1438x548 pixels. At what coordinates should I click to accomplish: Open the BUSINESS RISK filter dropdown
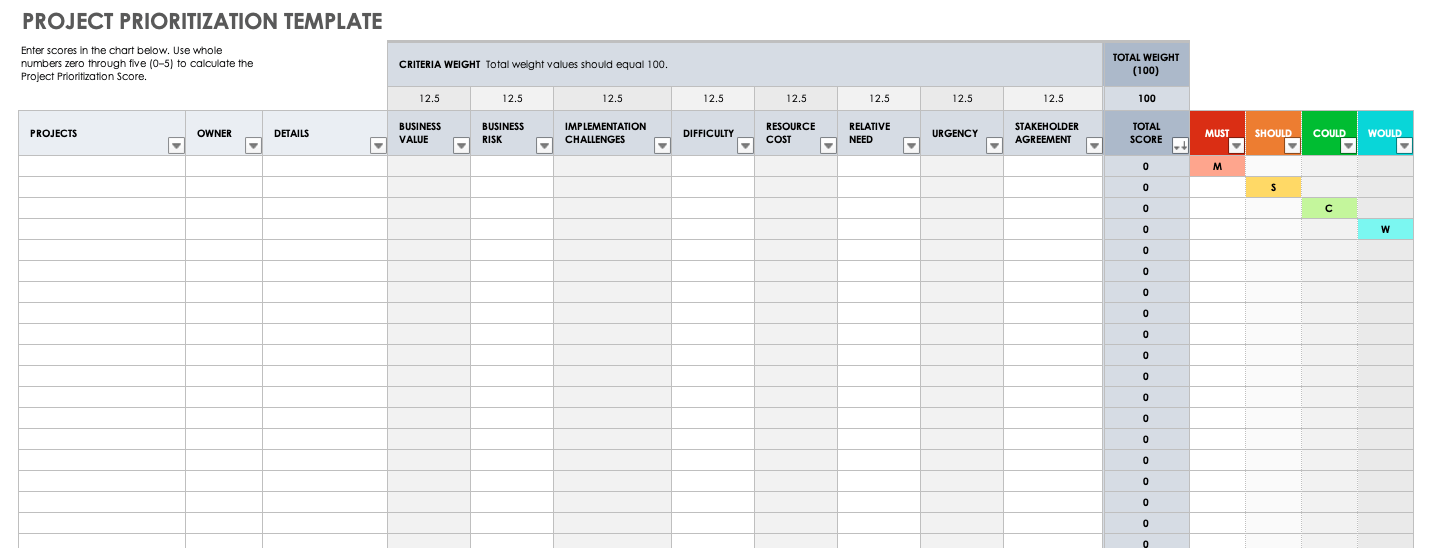tap(544, 145)
